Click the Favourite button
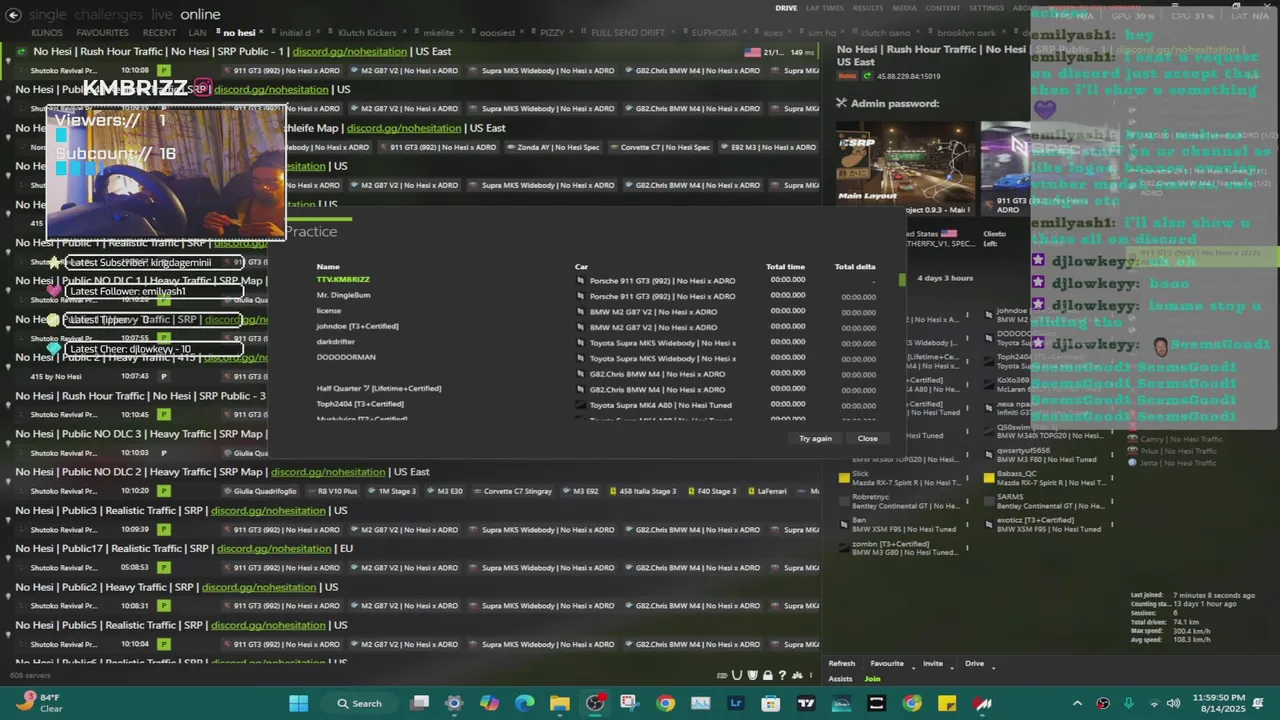Viewport: 1280px width, 720px height. tap(886, 663)
